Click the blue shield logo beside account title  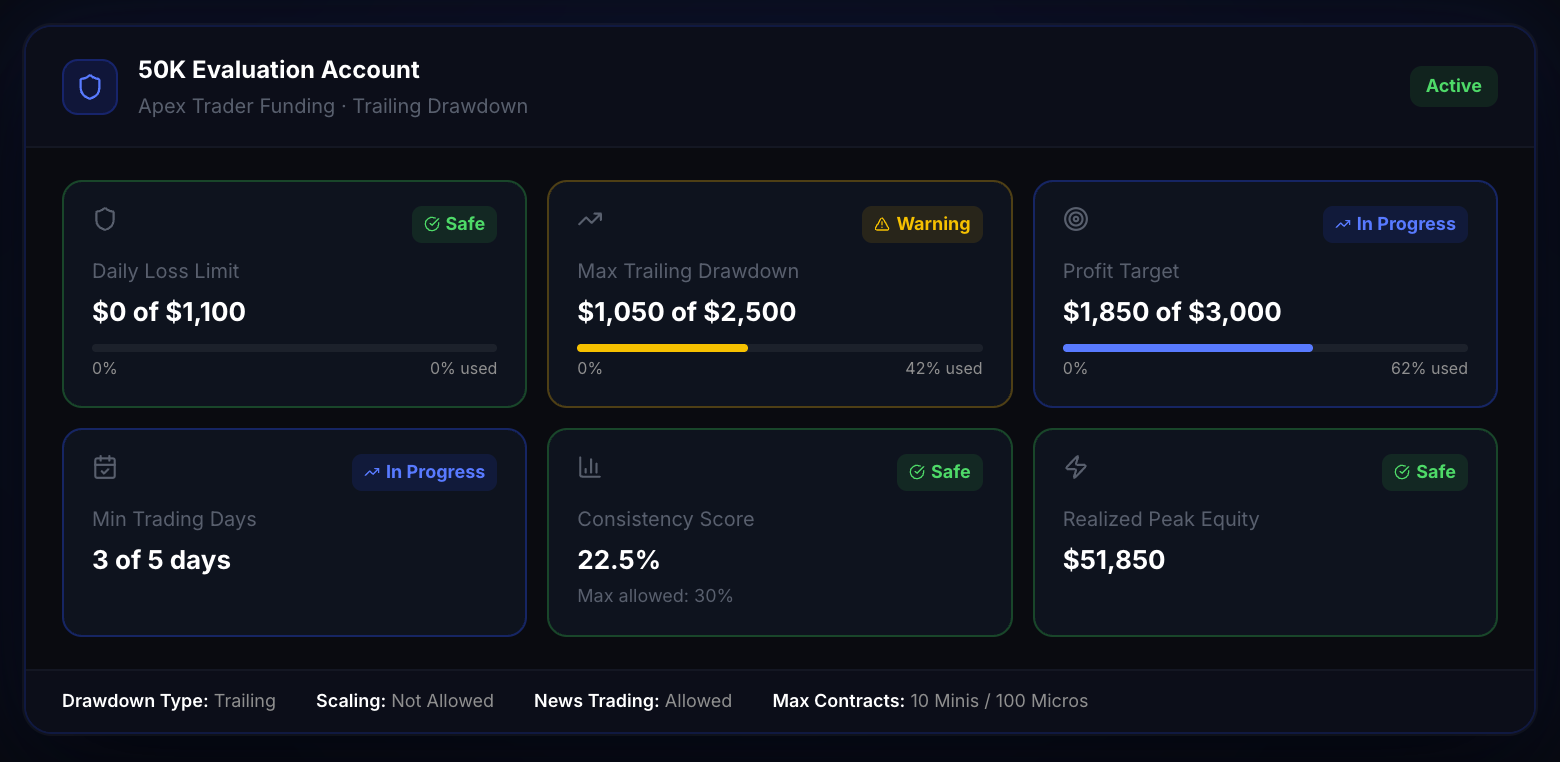pos(89,87)
